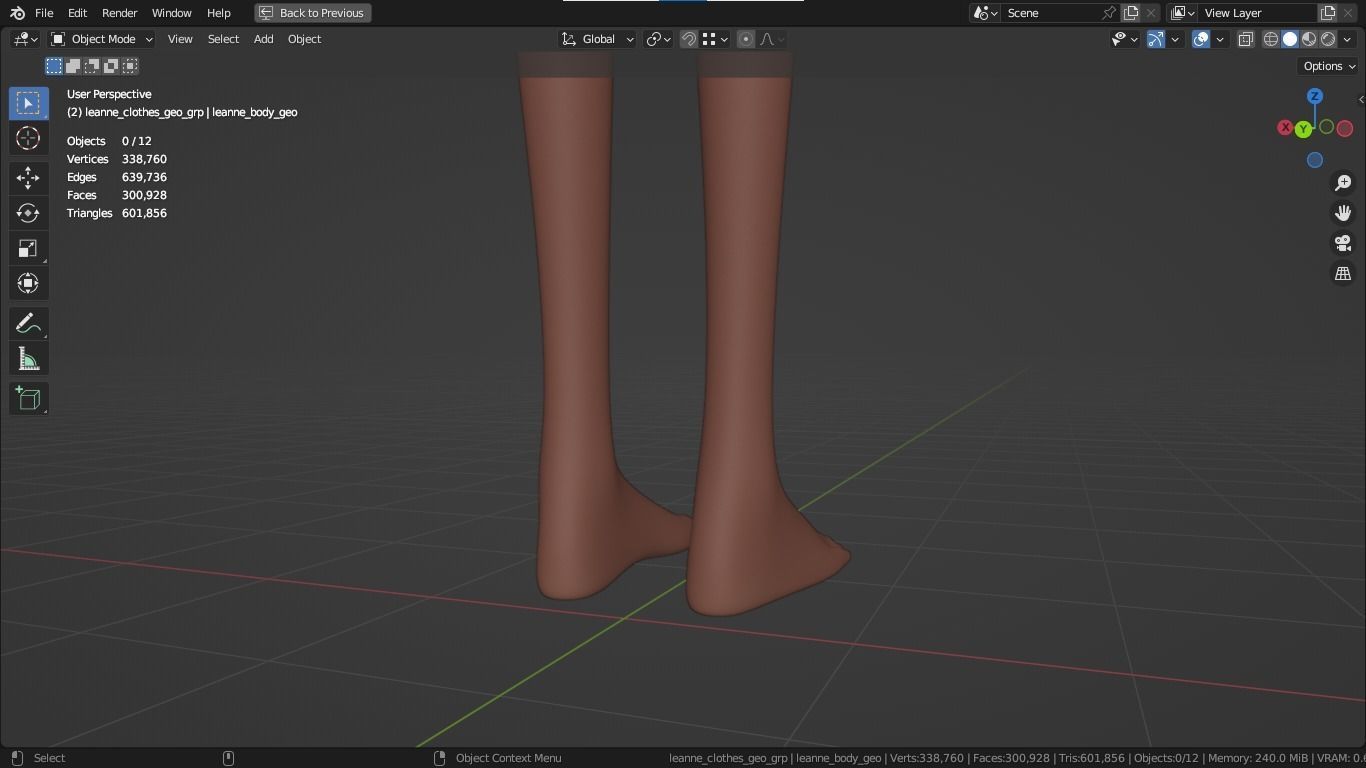The height and width of the screenshot is (768, 1366).
Task: Activate the Annotate pencil tool
Action: point(28,324)
